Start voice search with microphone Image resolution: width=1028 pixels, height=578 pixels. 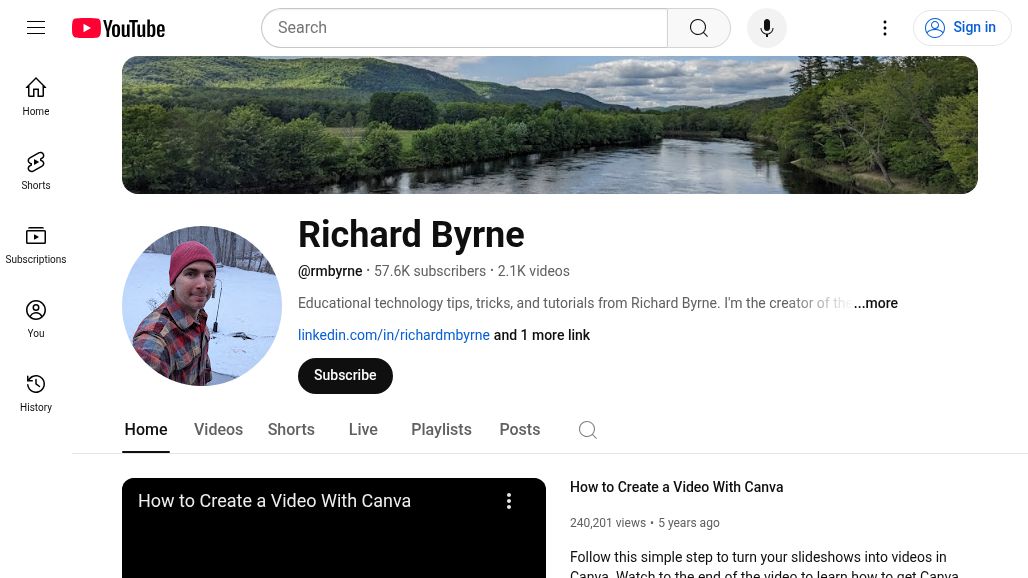tap(767, 28)
